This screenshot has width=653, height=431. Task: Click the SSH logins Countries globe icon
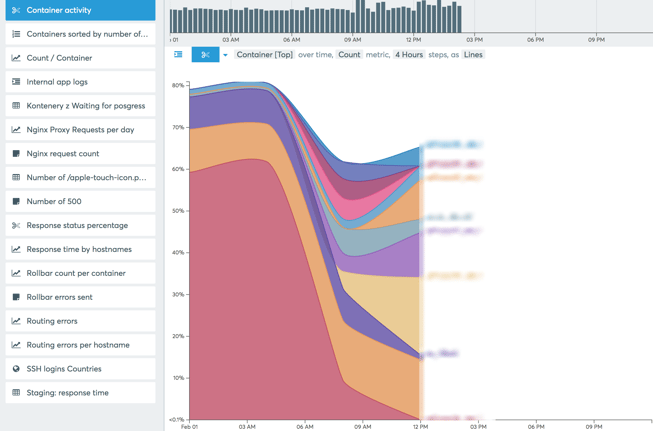tap(16, 369)
